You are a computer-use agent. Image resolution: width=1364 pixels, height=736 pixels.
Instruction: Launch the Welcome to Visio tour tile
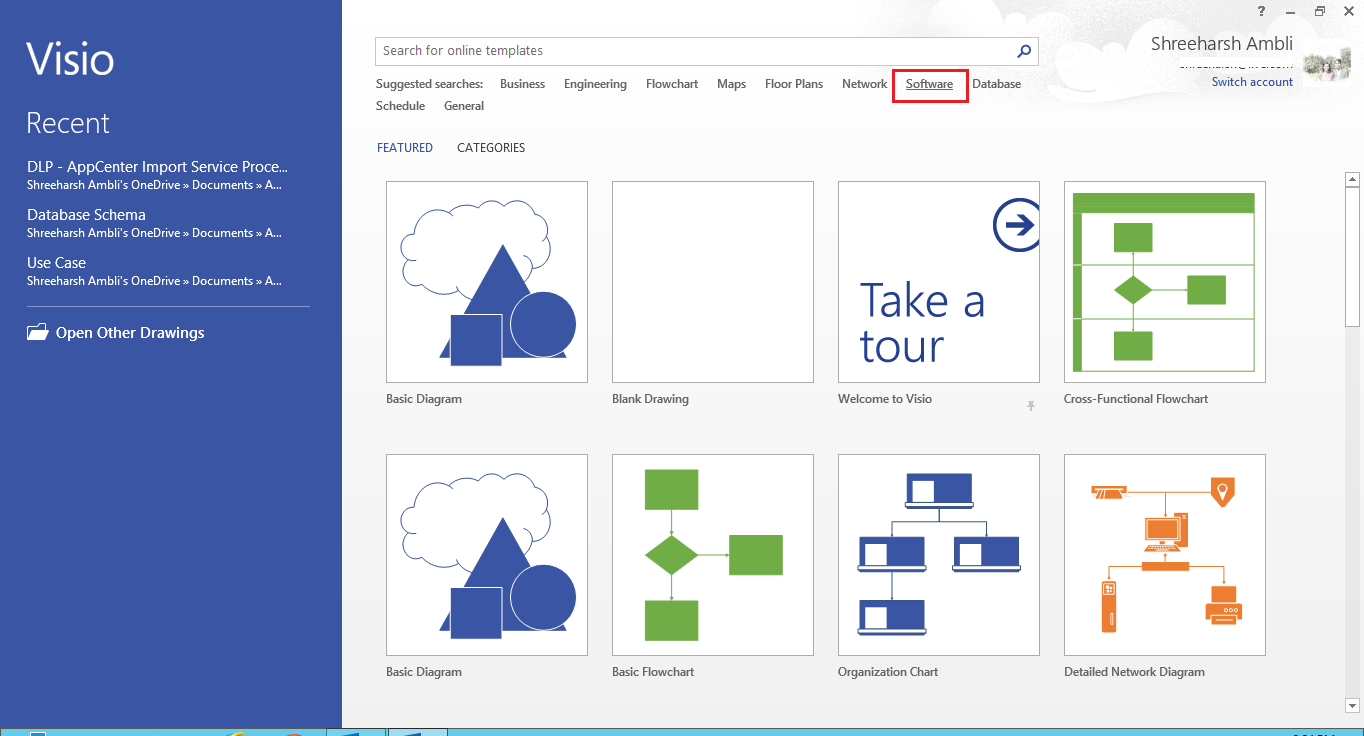click(939, 282)
